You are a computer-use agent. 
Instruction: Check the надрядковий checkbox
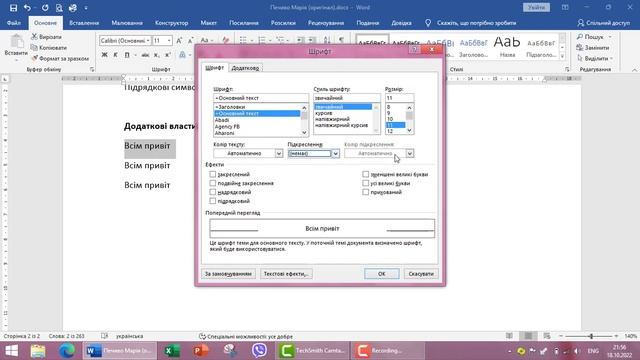point(213,192)
